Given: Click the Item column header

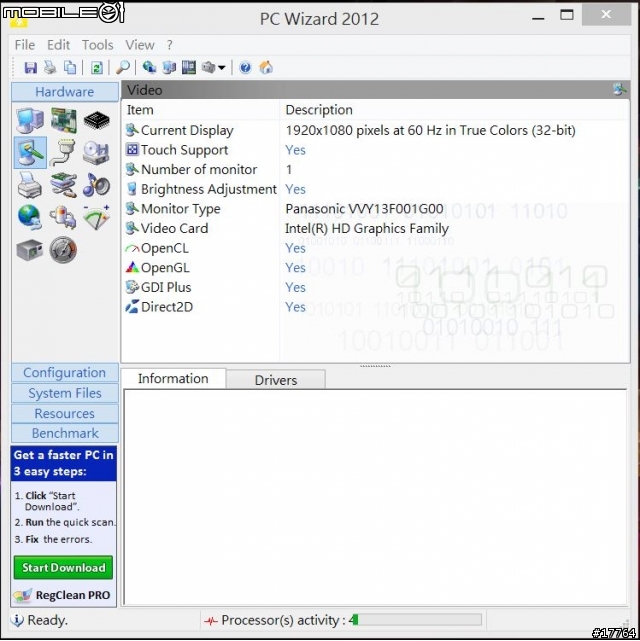Looking at the screenshot, I should pos(201,110).
